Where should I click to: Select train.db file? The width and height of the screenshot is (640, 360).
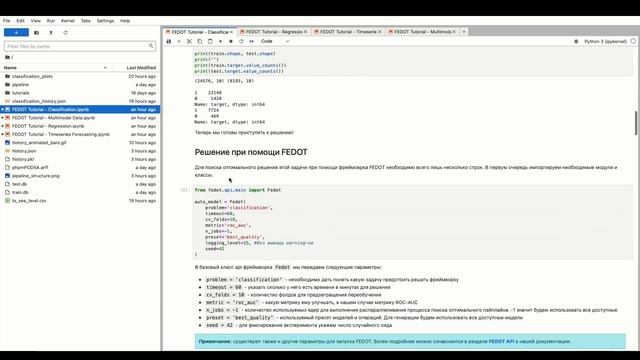click(80, 192)
